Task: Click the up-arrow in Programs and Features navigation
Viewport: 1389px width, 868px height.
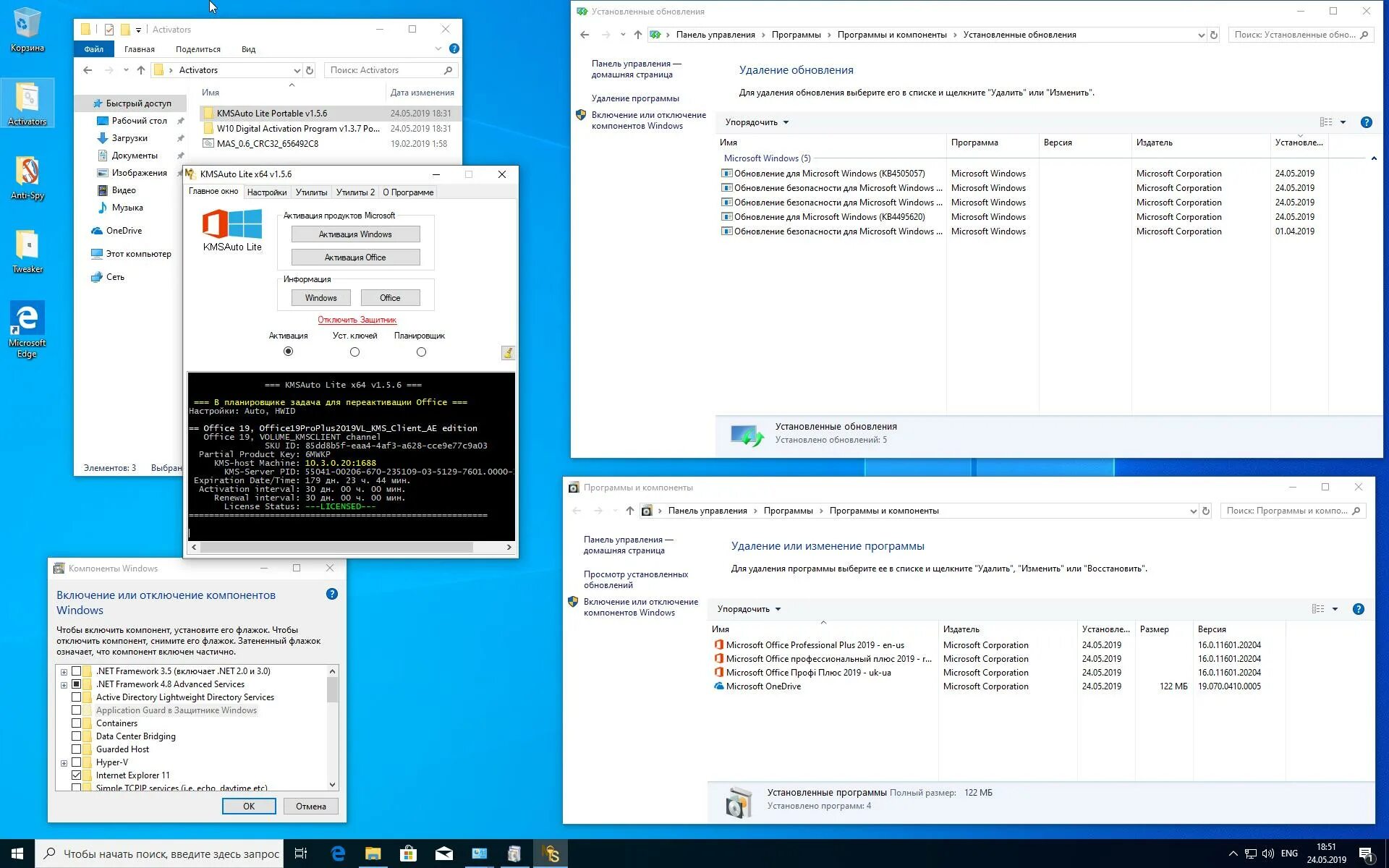Action: click(630, 511)
